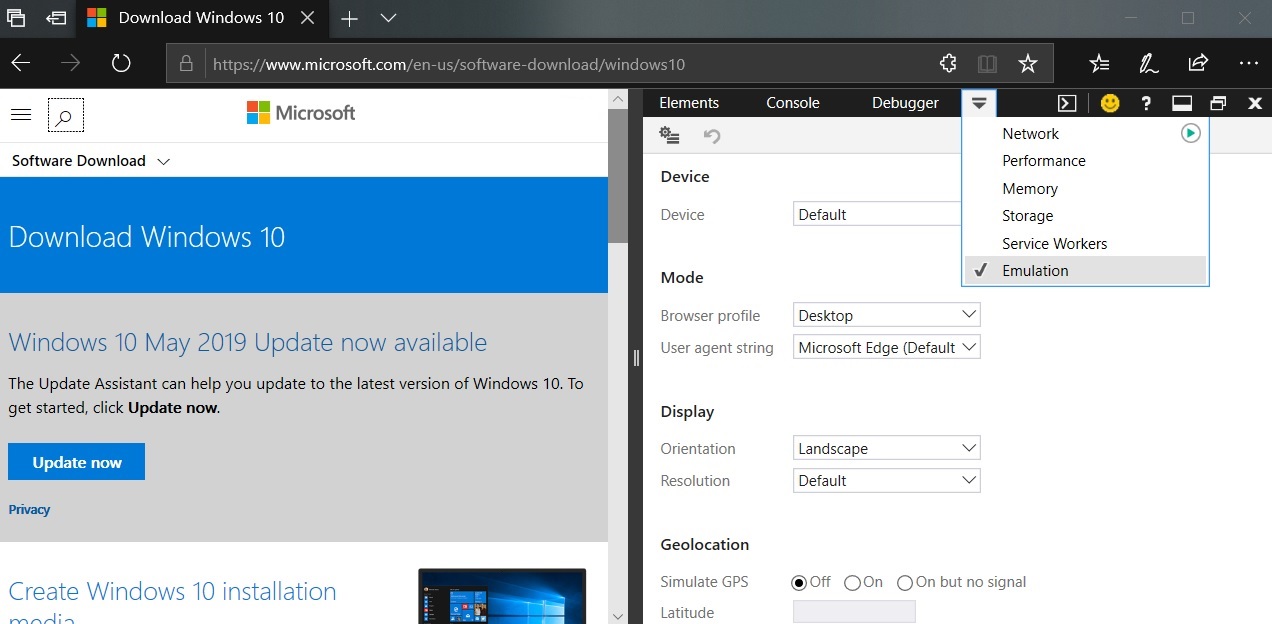The width and height of the screenshot is (1272, 624).
Task: Switch to the Debugger tab
Action: pos(905,103)
